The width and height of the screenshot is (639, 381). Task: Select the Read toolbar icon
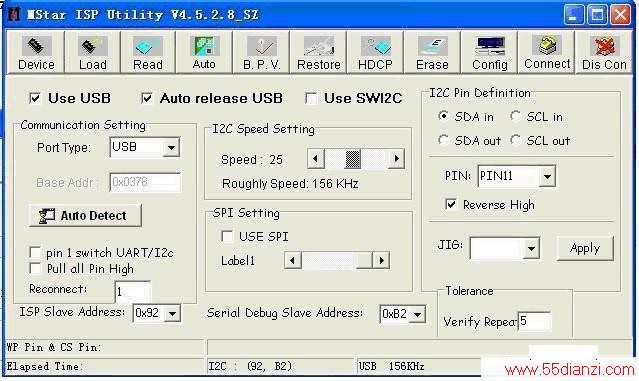pyautogui.click(x=148, y=53)
